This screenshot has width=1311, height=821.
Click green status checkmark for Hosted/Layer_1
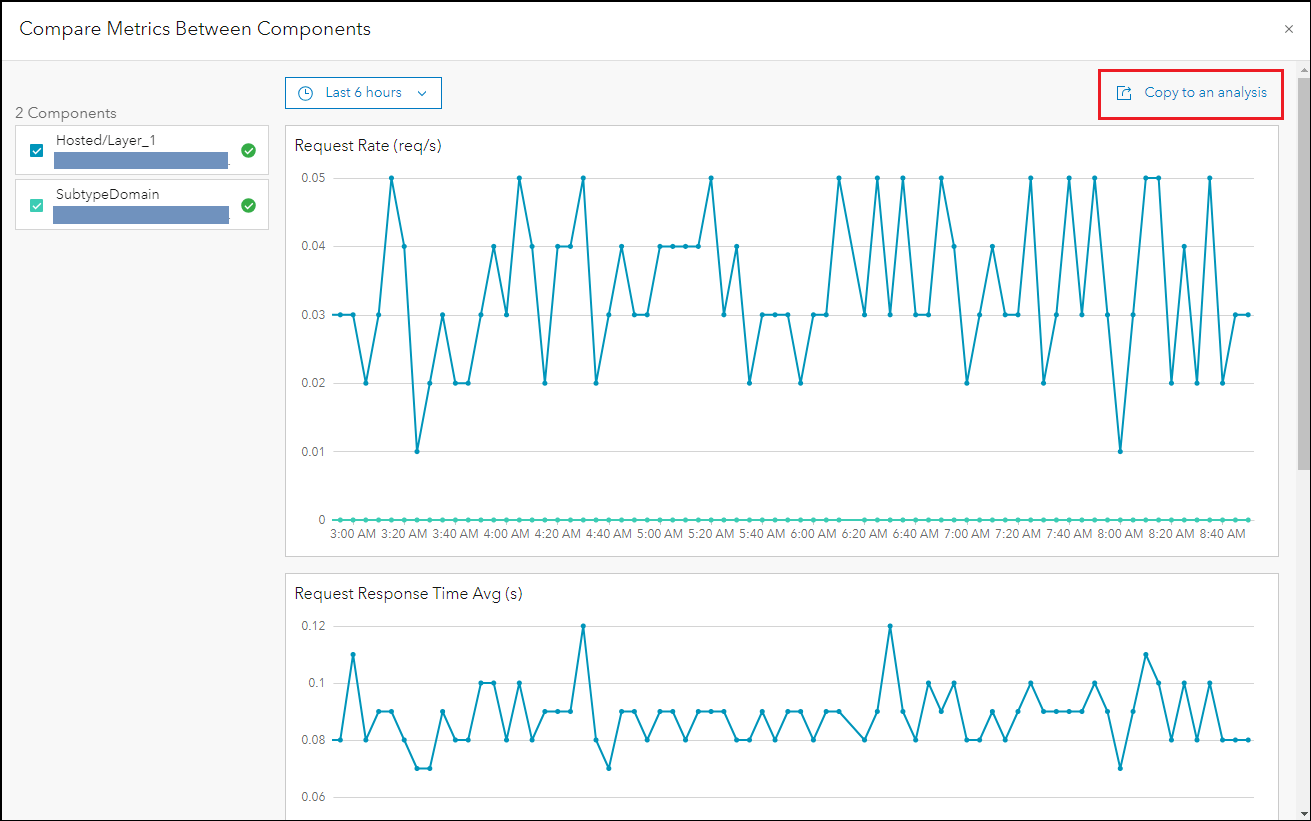tap(249, 150)
